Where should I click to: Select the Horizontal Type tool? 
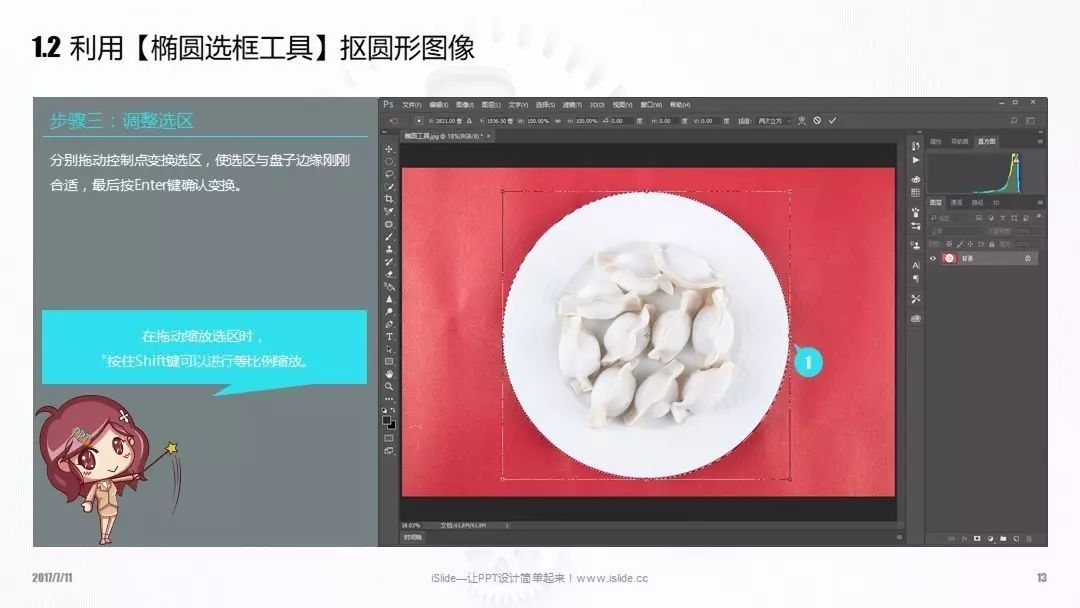tap(389, 337)
